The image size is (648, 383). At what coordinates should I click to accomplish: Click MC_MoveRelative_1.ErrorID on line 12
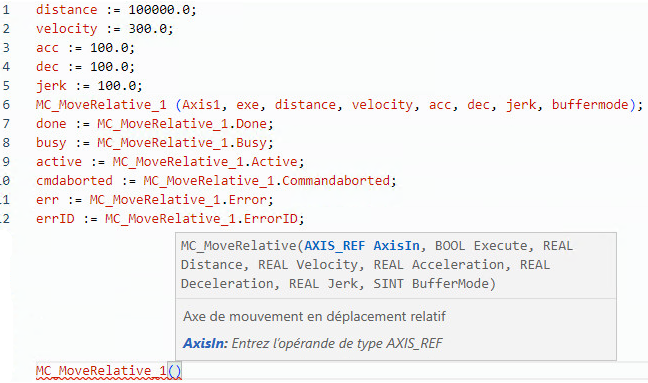202,219
